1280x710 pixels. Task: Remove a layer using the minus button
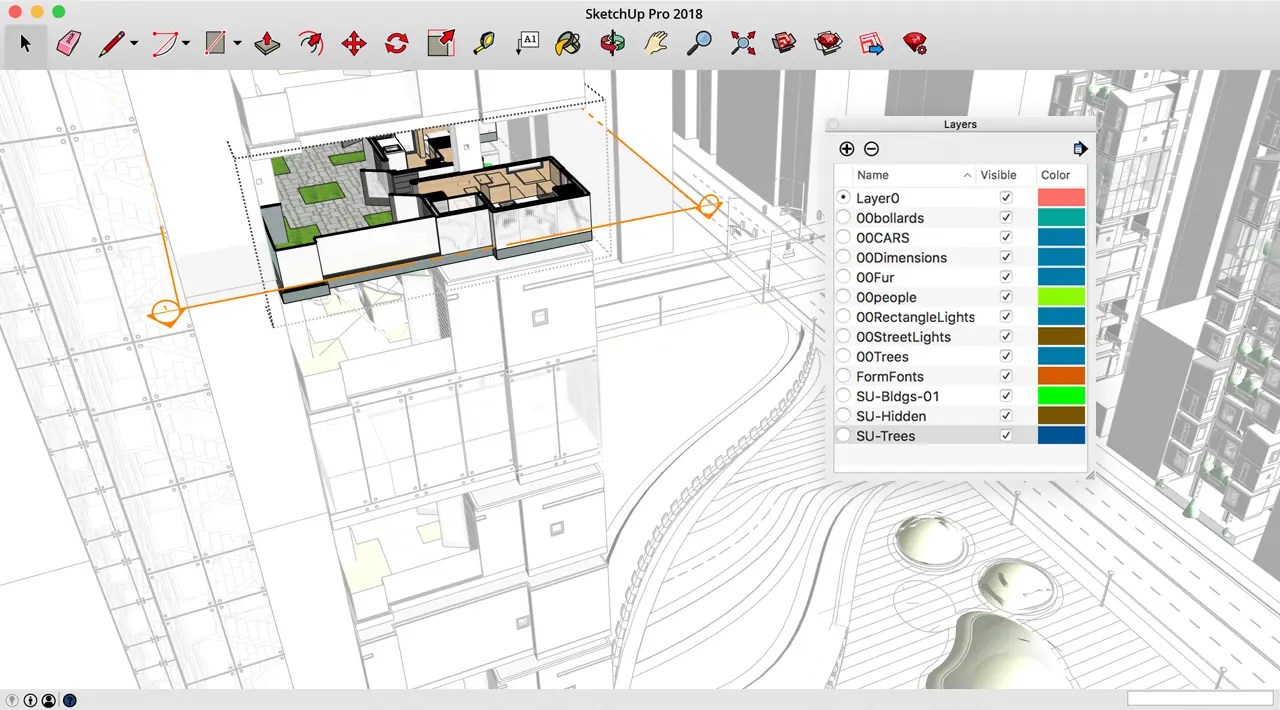click(x=871, y=148)
